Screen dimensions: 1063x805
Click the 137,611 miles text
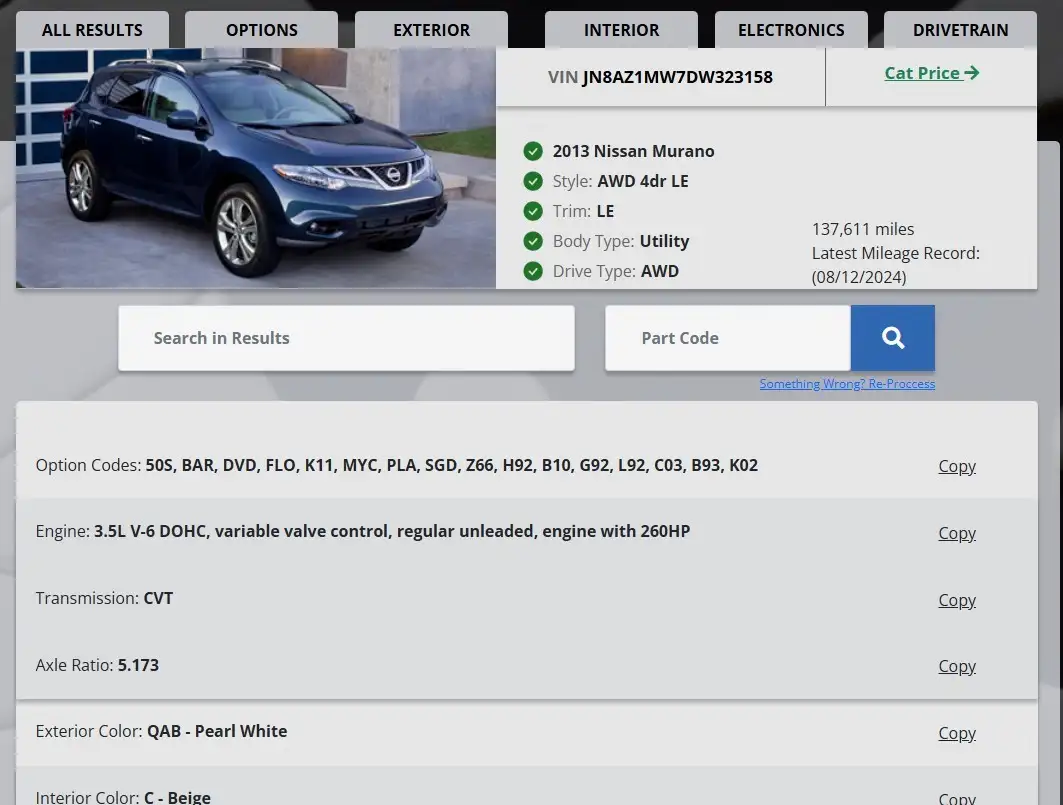(863, 229)
